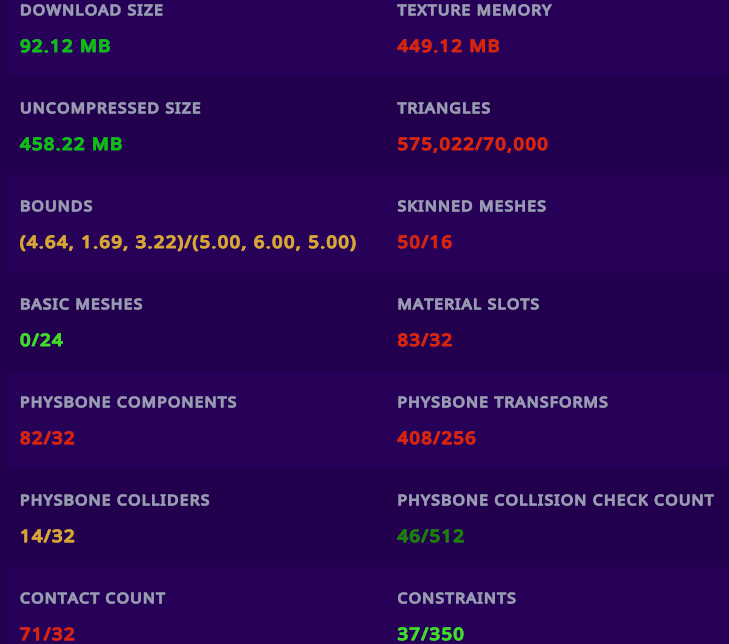Click the PhysBone Collision Check Count heading
Viewport: 729px width, 644px height.
click(x=556, y=500)
